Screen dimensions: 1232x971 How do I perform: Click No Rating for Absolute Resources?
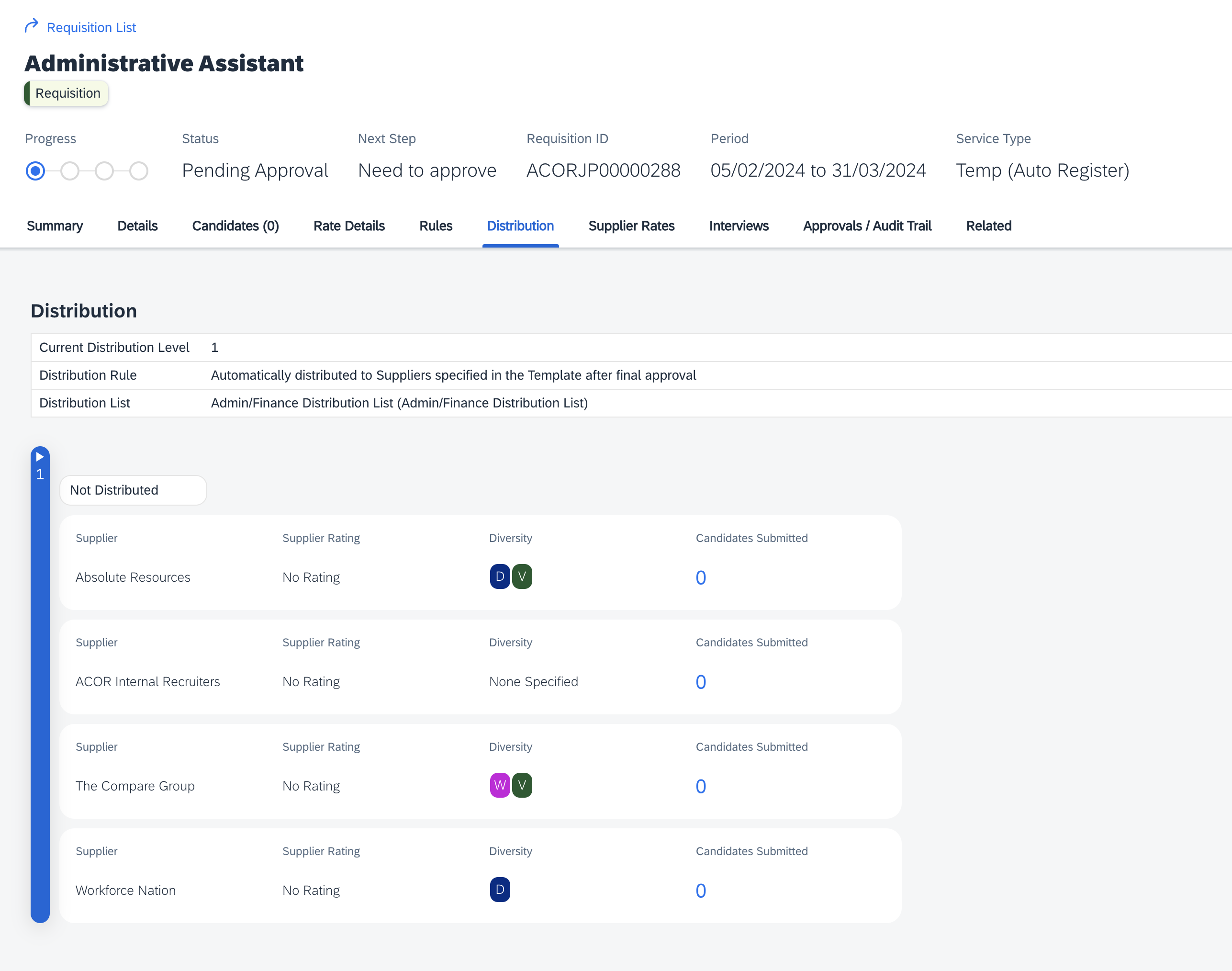coord(312,577)
